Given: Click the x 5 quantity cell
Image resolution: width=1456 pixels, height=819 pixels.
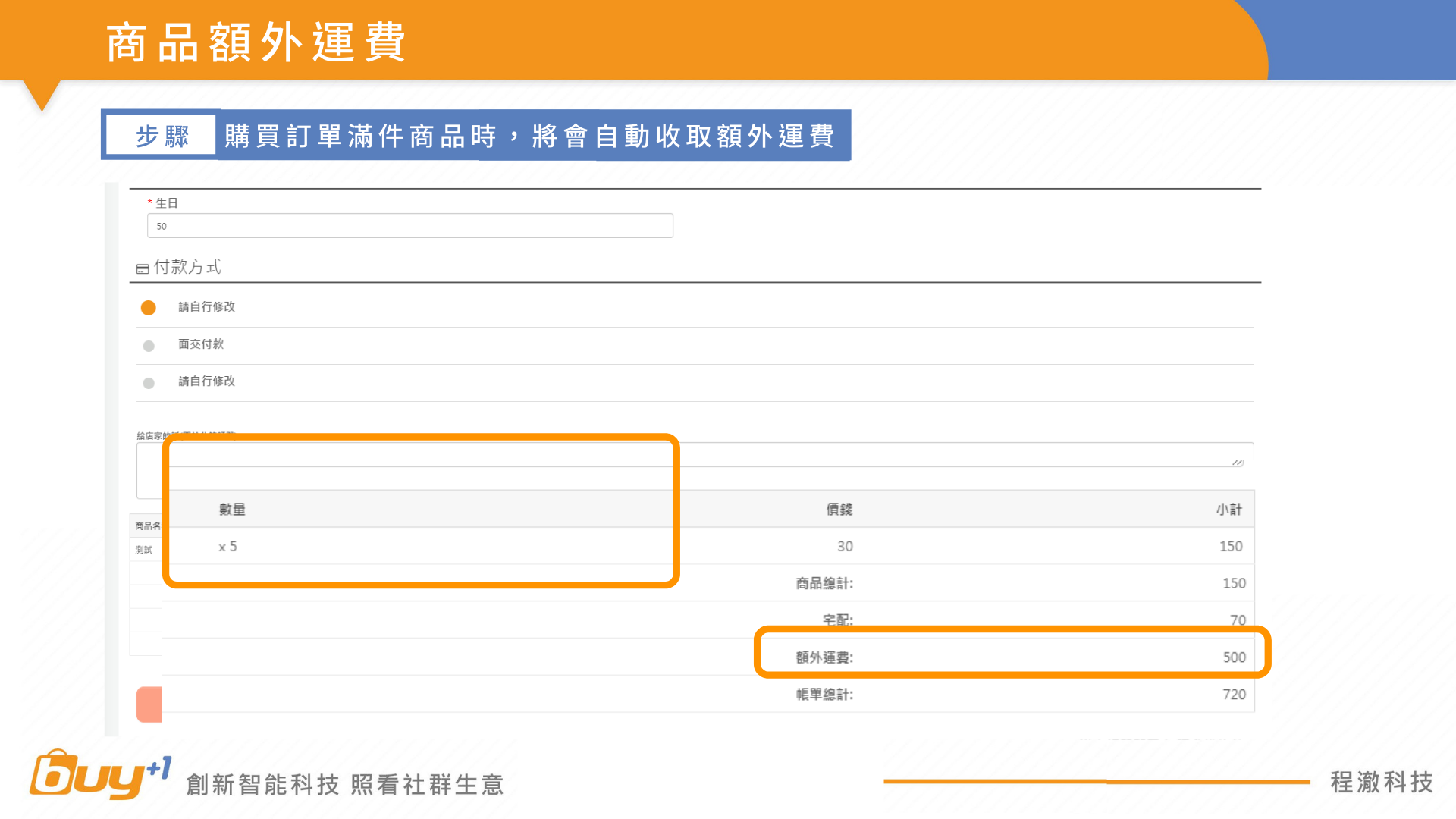Looking at the screenshot, I should [x=227, y=547].
